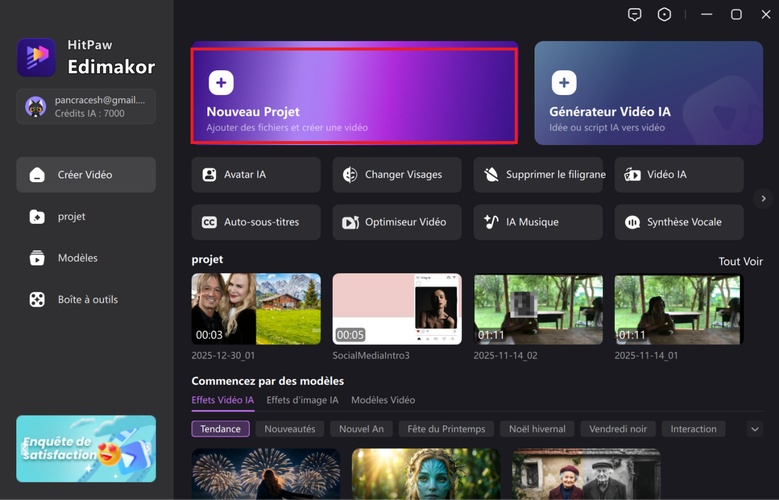This screenshot has width=779, height=500.
Task: Click the account email pancracesh@gmail
Action: (100, 100)
